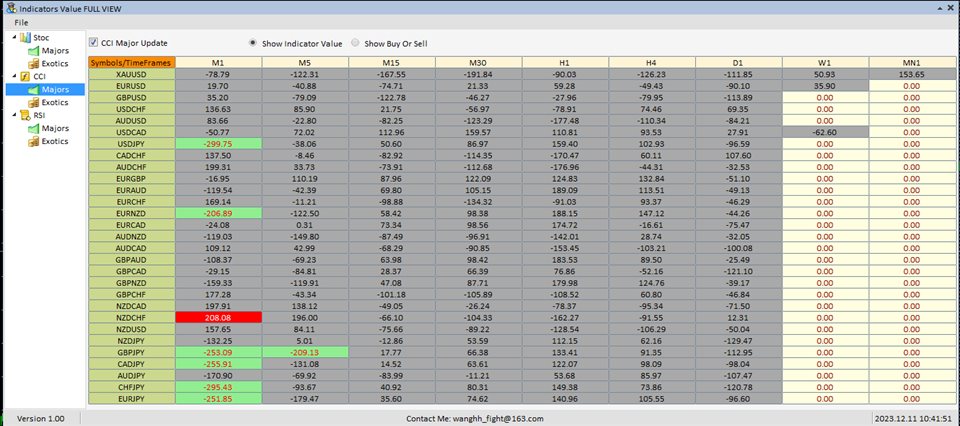This screenshot has width=960, height=426.
Task: Click the CCI indicator icon in the tree
Action: (x=25, y=77)
